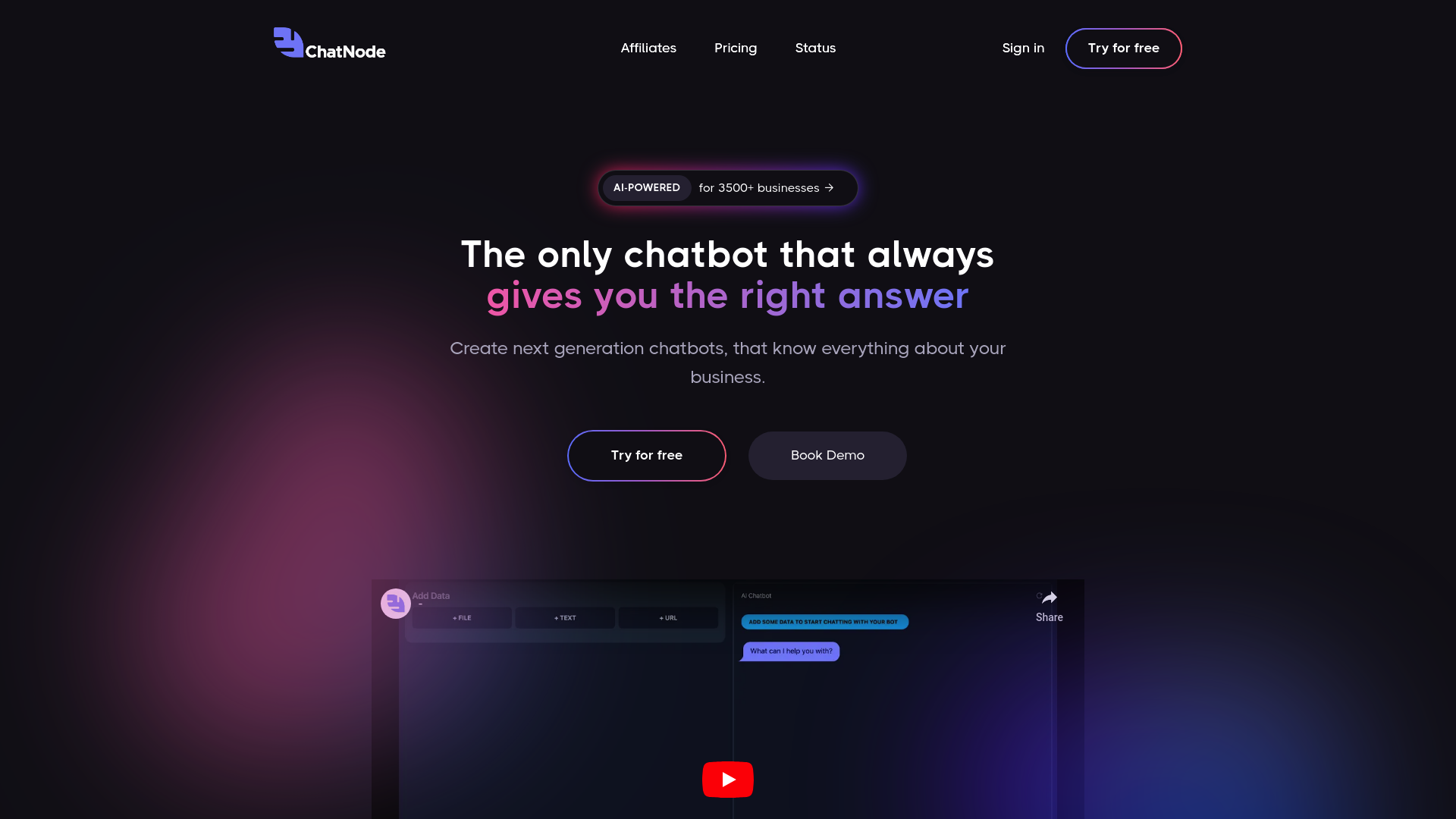Click the Share icon in the chatbot preview
Image resolution: width=1456 pixels, height=819 pixels.
click(x=1050, y=597)
